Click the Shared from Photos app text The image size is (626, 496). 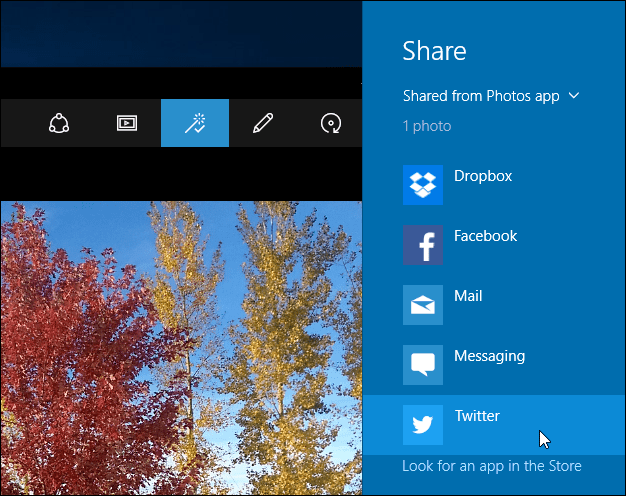[x=481, y=96]
